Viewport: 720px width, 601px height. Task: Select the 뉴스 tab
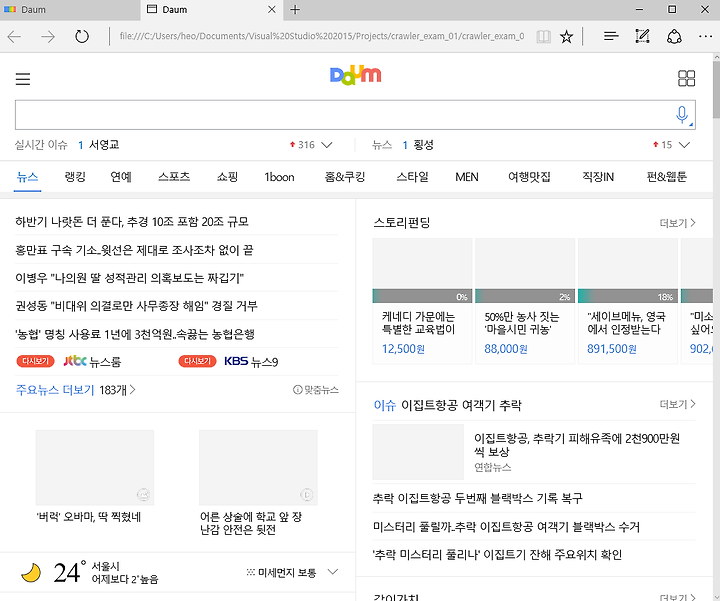(x=28, y=177)
